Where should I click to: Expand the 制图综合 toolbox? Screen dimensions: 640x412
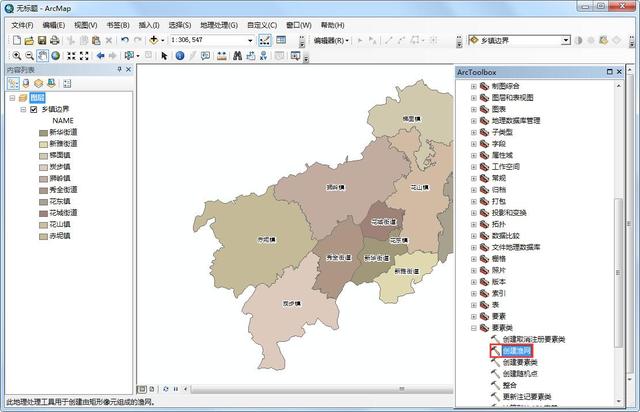473,87
